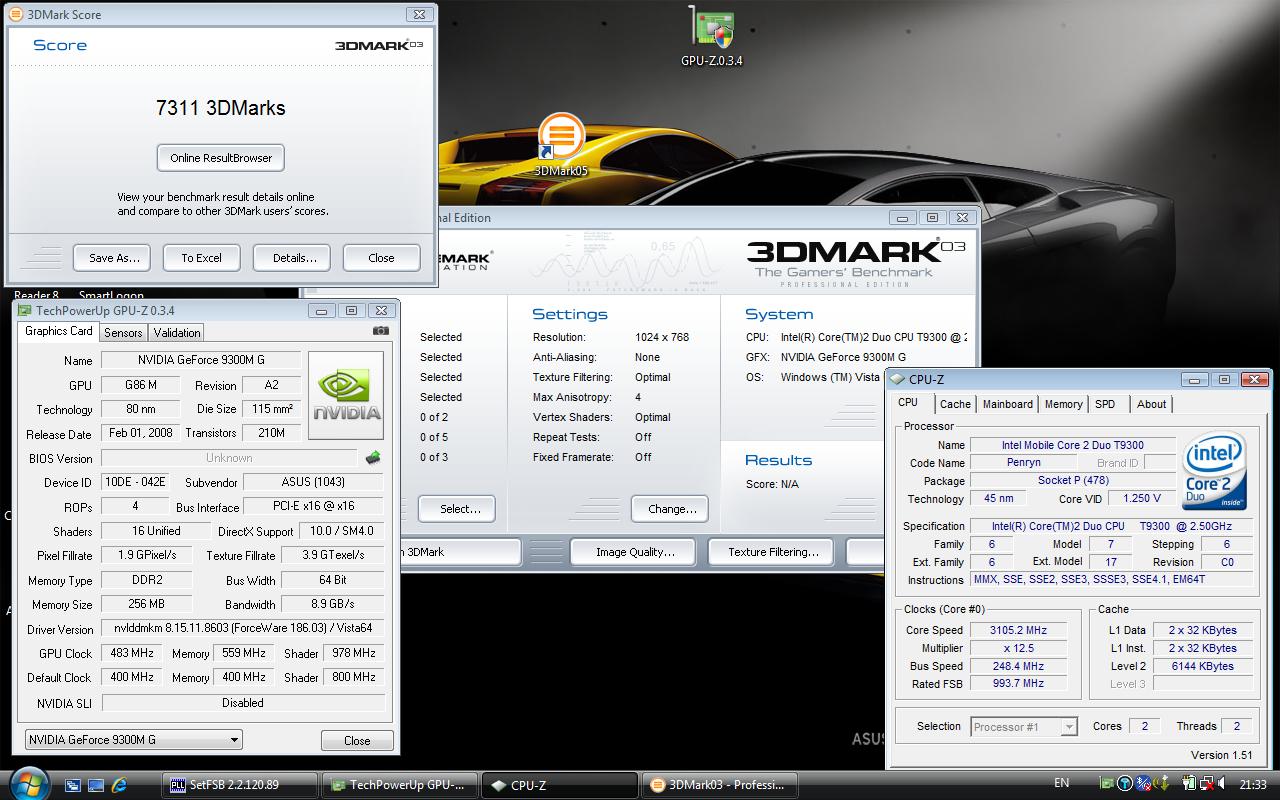Open the About tab in CPU-Z
This screenshot has width=1280, height=800.
tap(1151, 404)
